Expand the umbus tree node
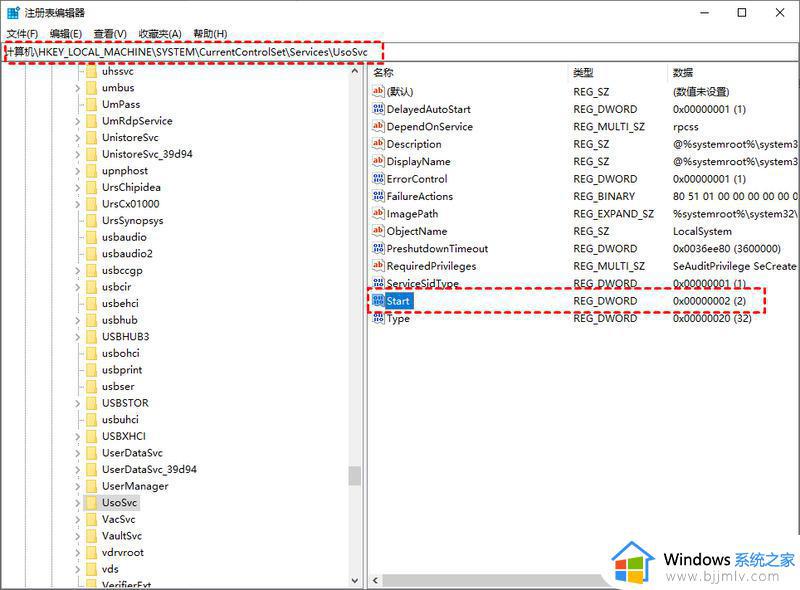This screenshot has width=800, height=590. point(78,88)
